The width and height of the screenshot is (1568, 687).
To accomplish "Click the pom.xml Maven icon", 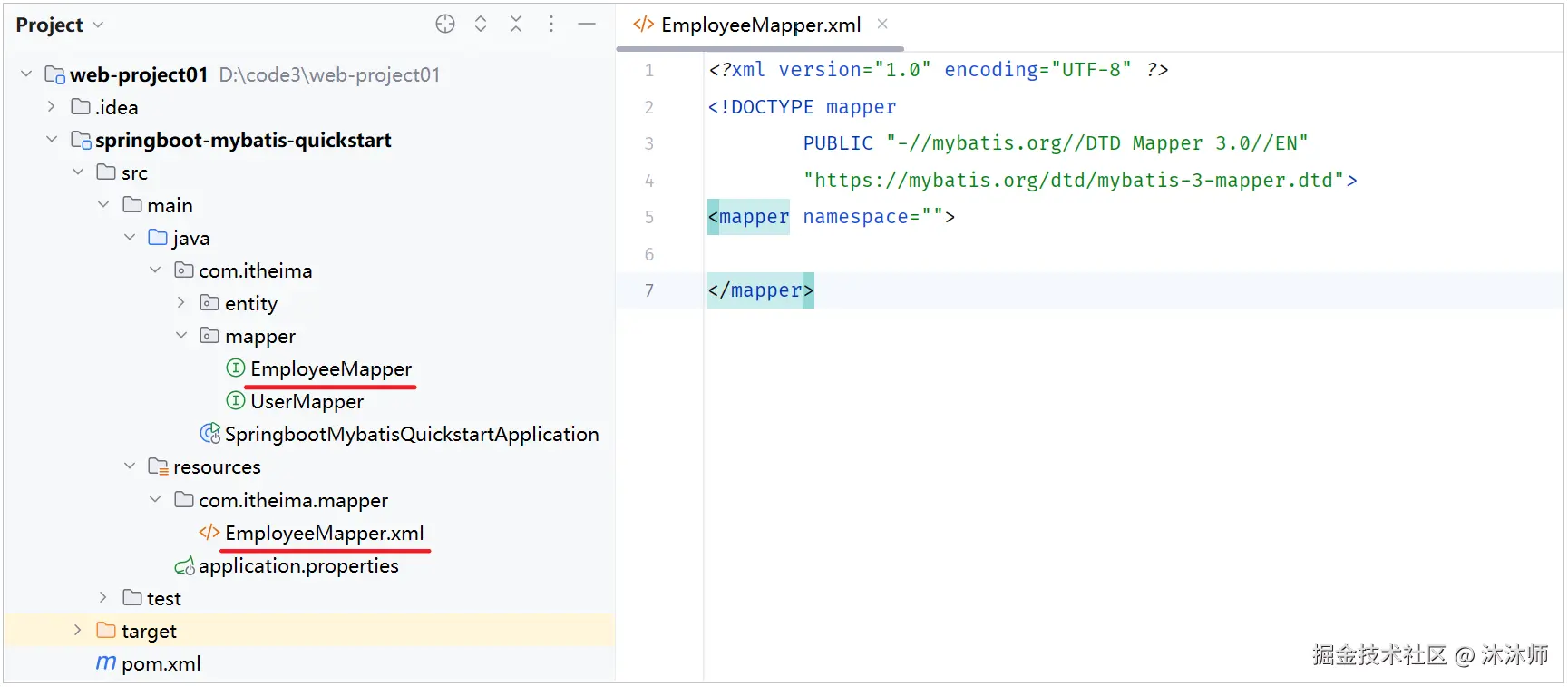I will [106, 663].
